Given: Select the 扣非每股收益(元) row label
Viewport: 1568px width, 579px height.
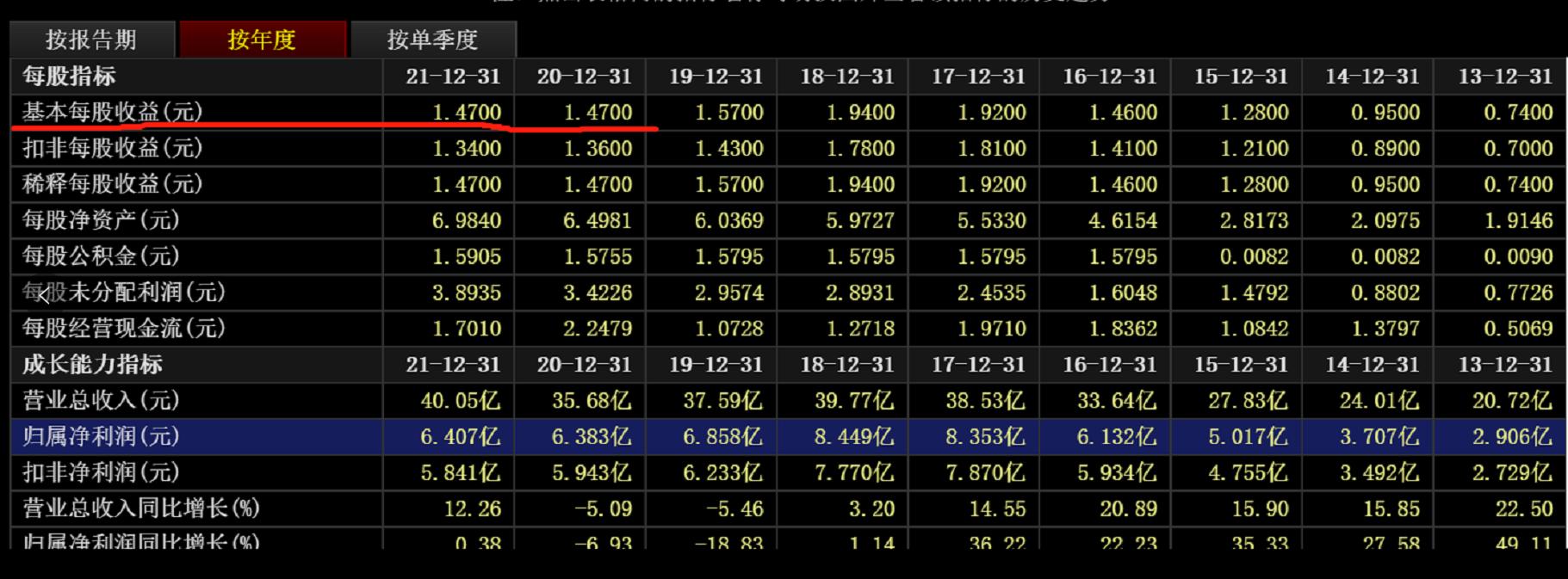Looking at the screenshot, I should click(113, 148).
